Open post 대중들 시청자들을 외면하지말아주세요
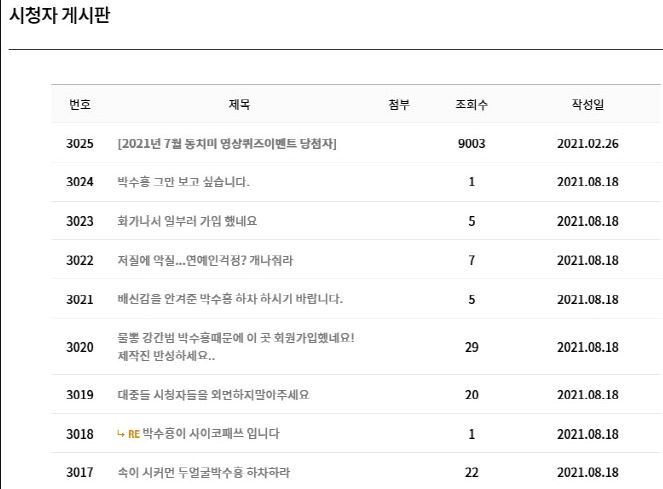 [213, 394]
